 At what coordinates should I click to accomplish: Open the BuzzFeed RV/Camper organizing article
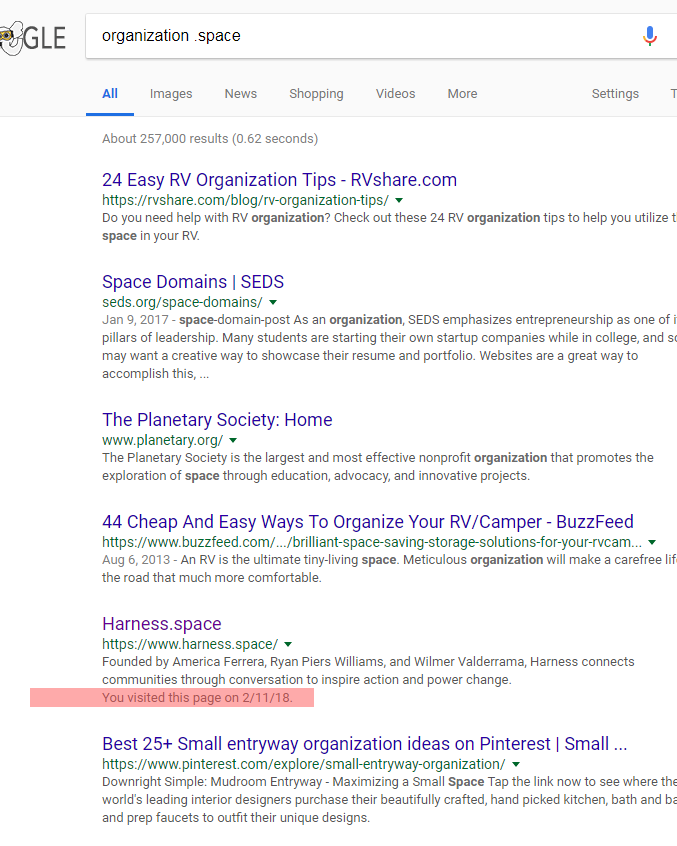pyautogui.click(x=367, y=522)
